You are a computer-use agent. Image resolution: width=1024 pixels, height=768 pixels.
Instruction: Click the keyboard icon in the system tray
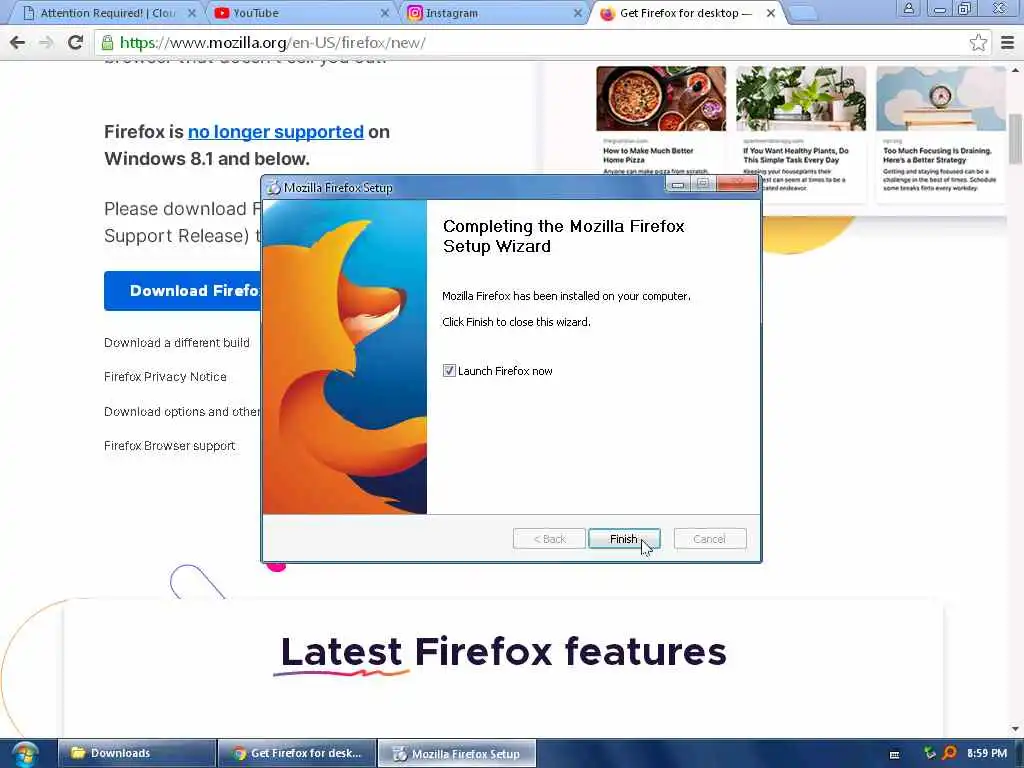(895, 755)
